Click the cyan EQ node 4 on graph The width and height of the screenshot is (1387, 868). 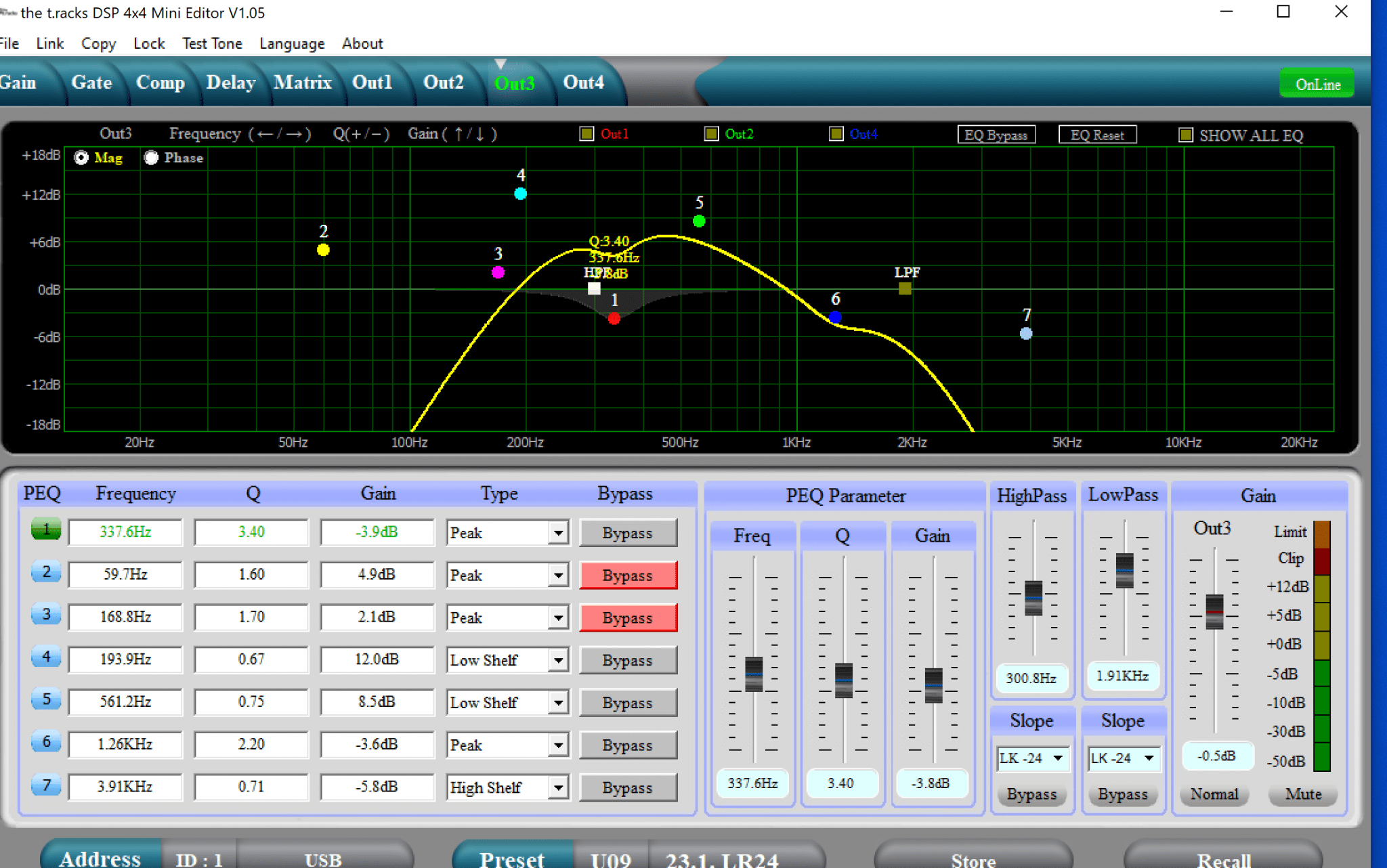pyautogui.click(x=520, y=194)
